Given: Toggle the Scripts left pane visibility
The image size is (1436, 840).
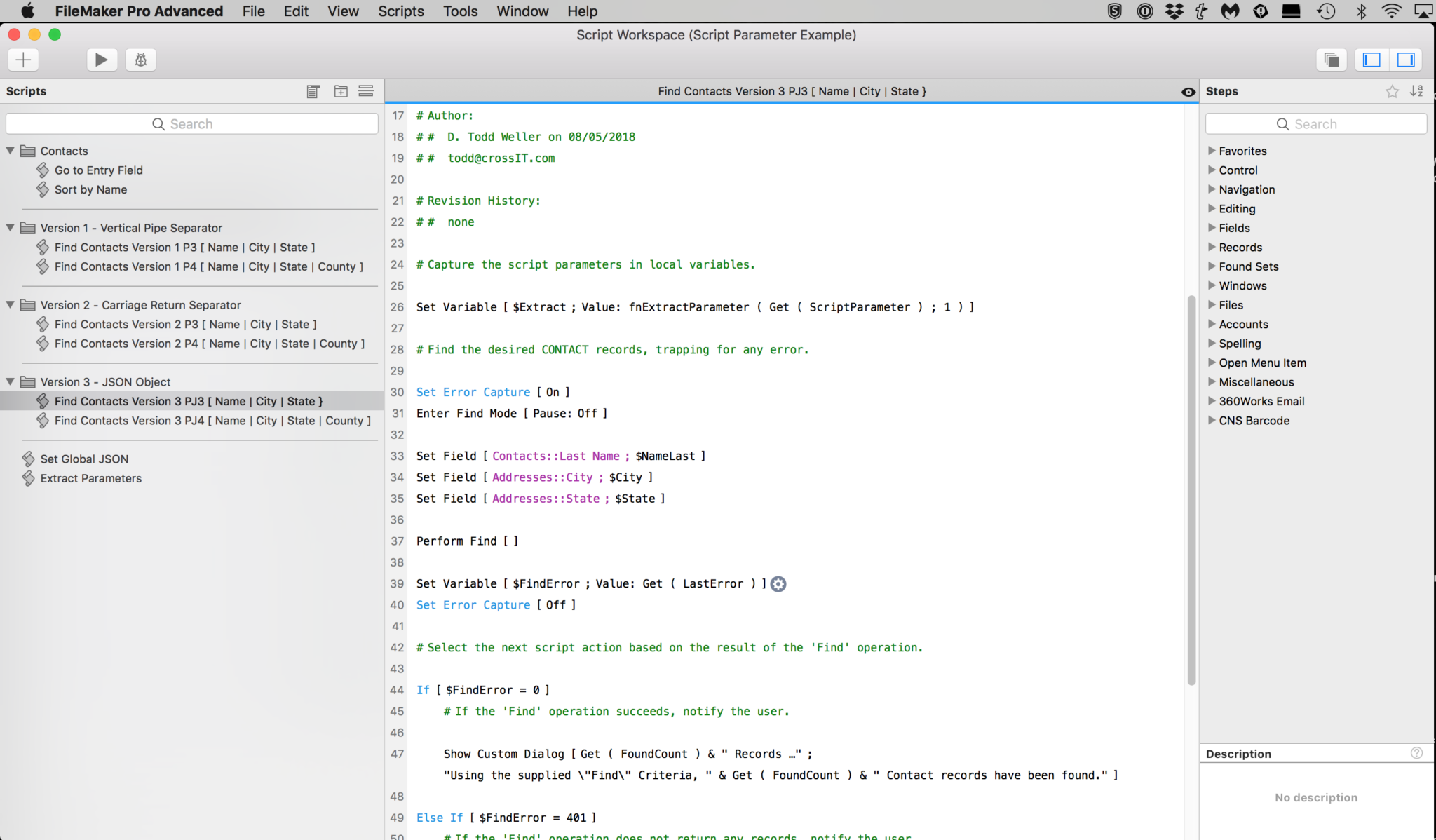Looking at the screenshot, I should point(1371,60).
